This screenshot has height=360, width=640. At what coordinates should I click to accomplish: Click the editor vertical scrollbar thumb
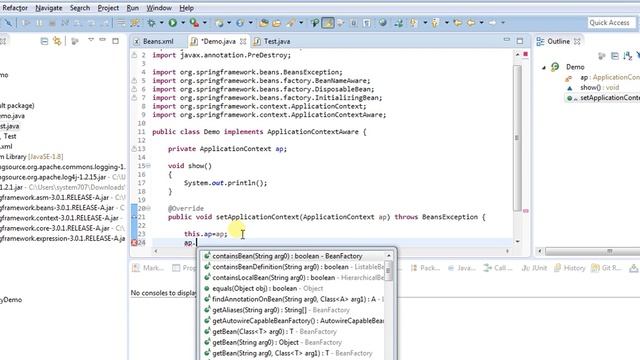[x=517, y=137]
